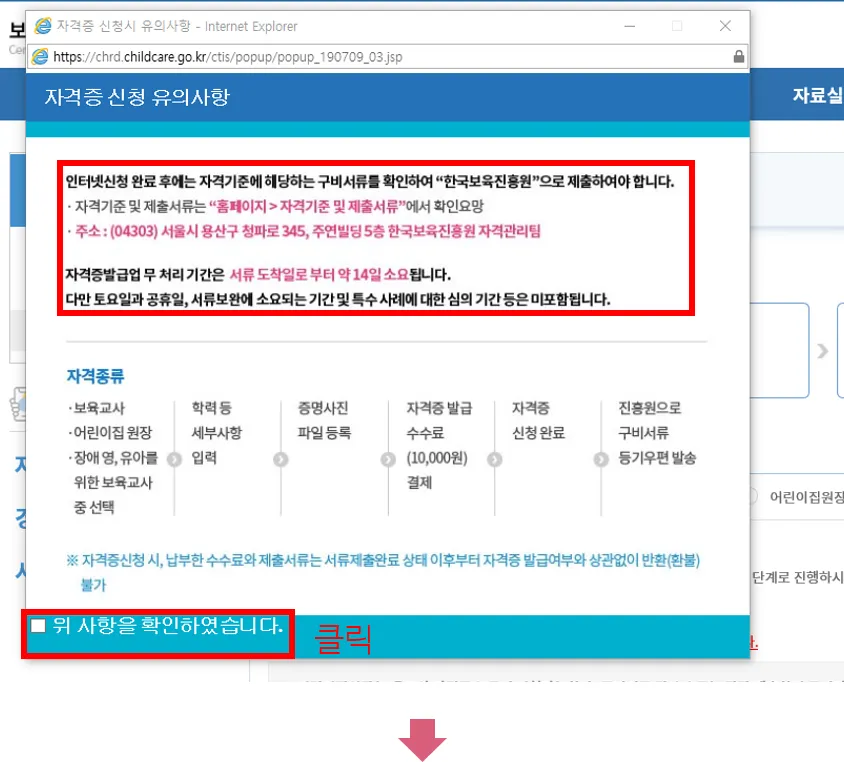Image resolution: width=844 pixels, height=762 pixels.
Task: Check the '위 사항을 확인하였습니다' checkbox
Action: click(38, 626)
